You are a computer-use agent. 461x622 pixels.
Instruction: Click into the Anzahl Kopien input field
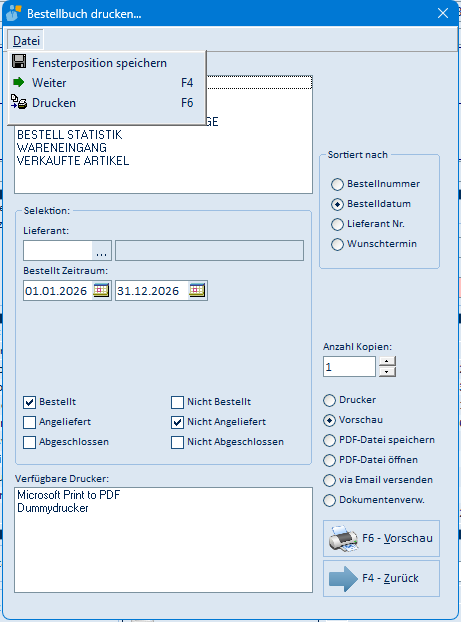(349, 367)
